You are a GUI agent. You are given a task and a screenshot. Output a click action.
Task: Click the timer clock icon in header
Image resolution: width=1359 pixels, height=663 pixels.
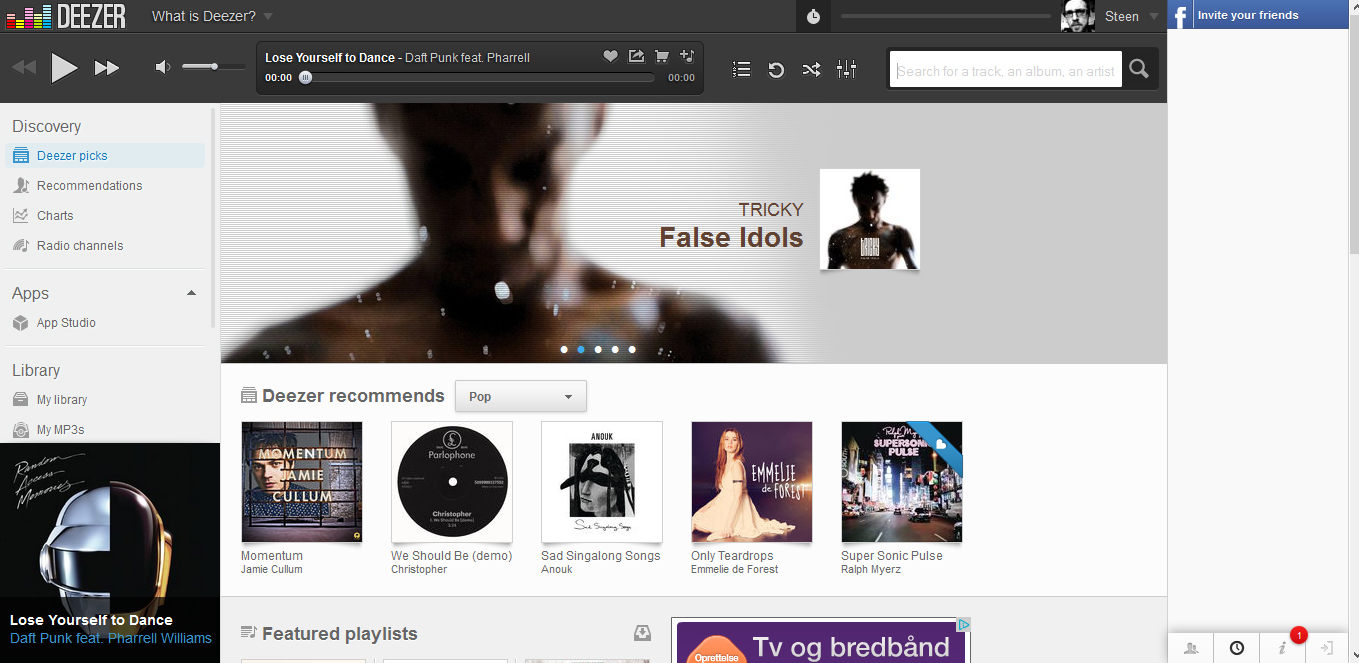(814, 16)
